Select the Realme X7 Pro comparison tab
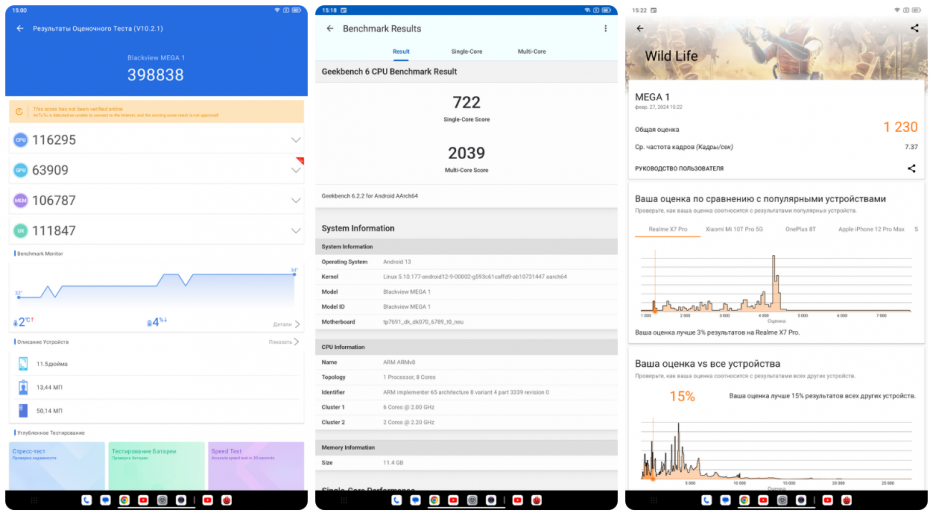This screenshot has height=513, width=930. point(668,229)
